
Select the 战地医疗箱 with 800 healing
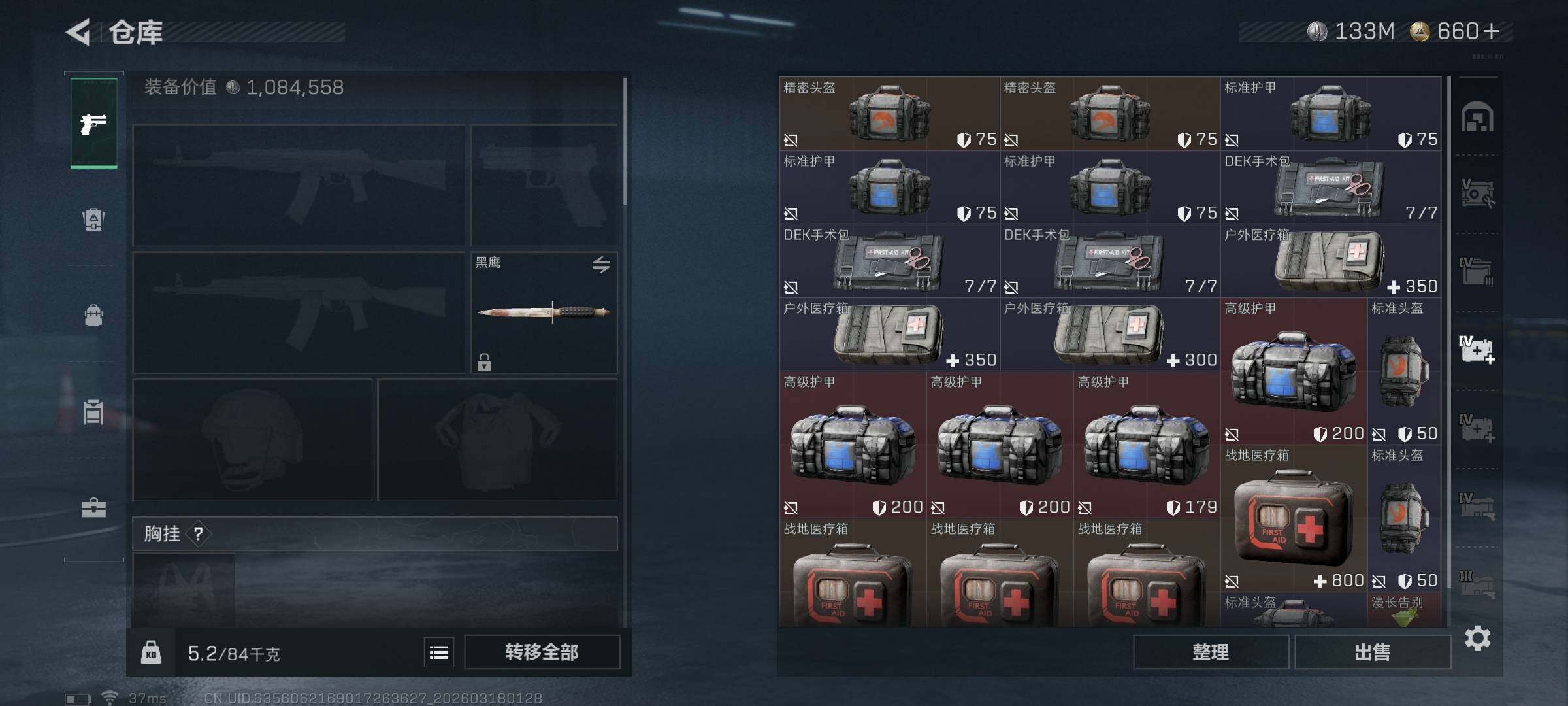pyautogui.click(x=1294, y=518)
